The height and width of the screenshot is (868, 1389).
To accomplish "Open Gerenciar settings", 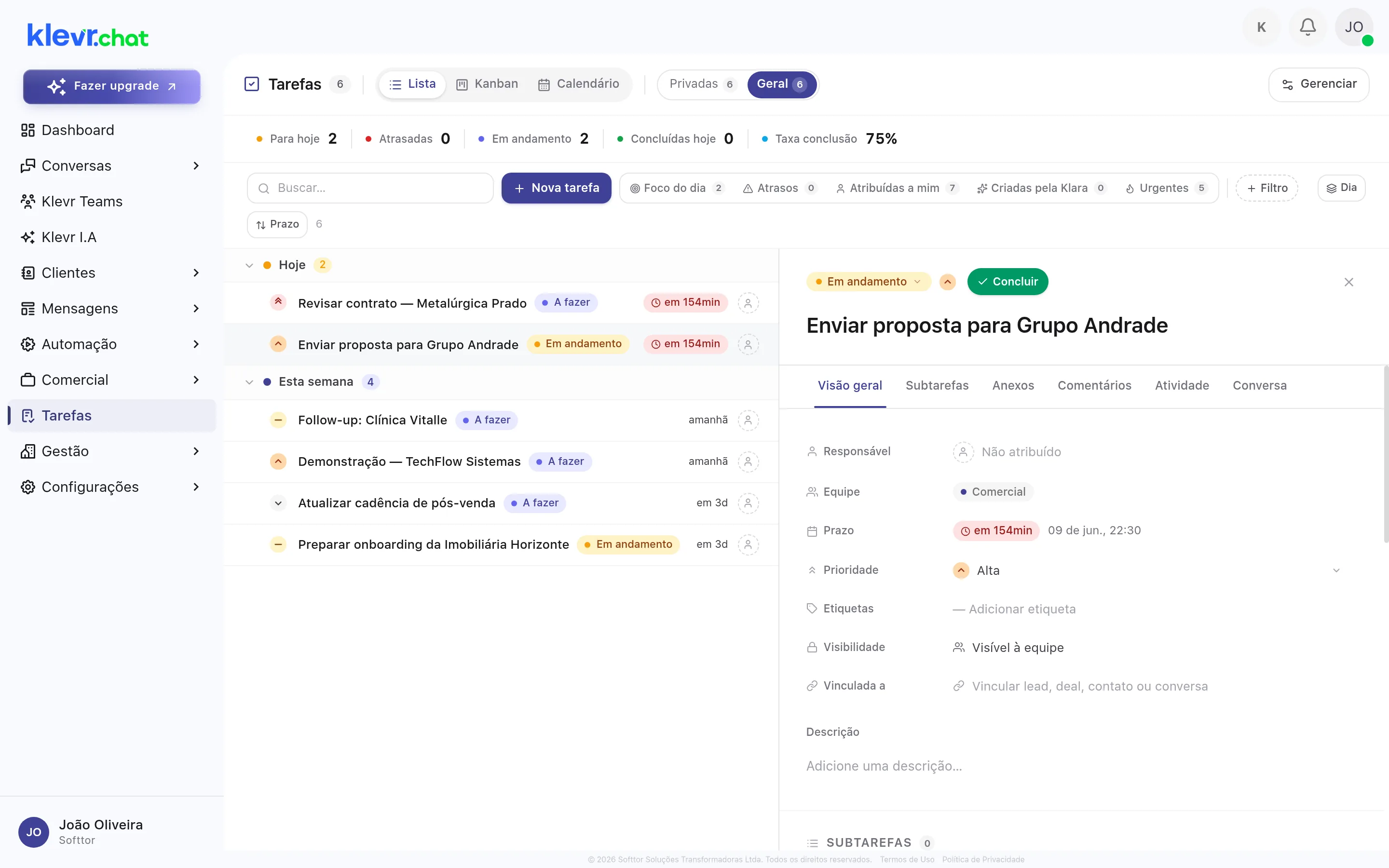I will (x=1319, y=84).
